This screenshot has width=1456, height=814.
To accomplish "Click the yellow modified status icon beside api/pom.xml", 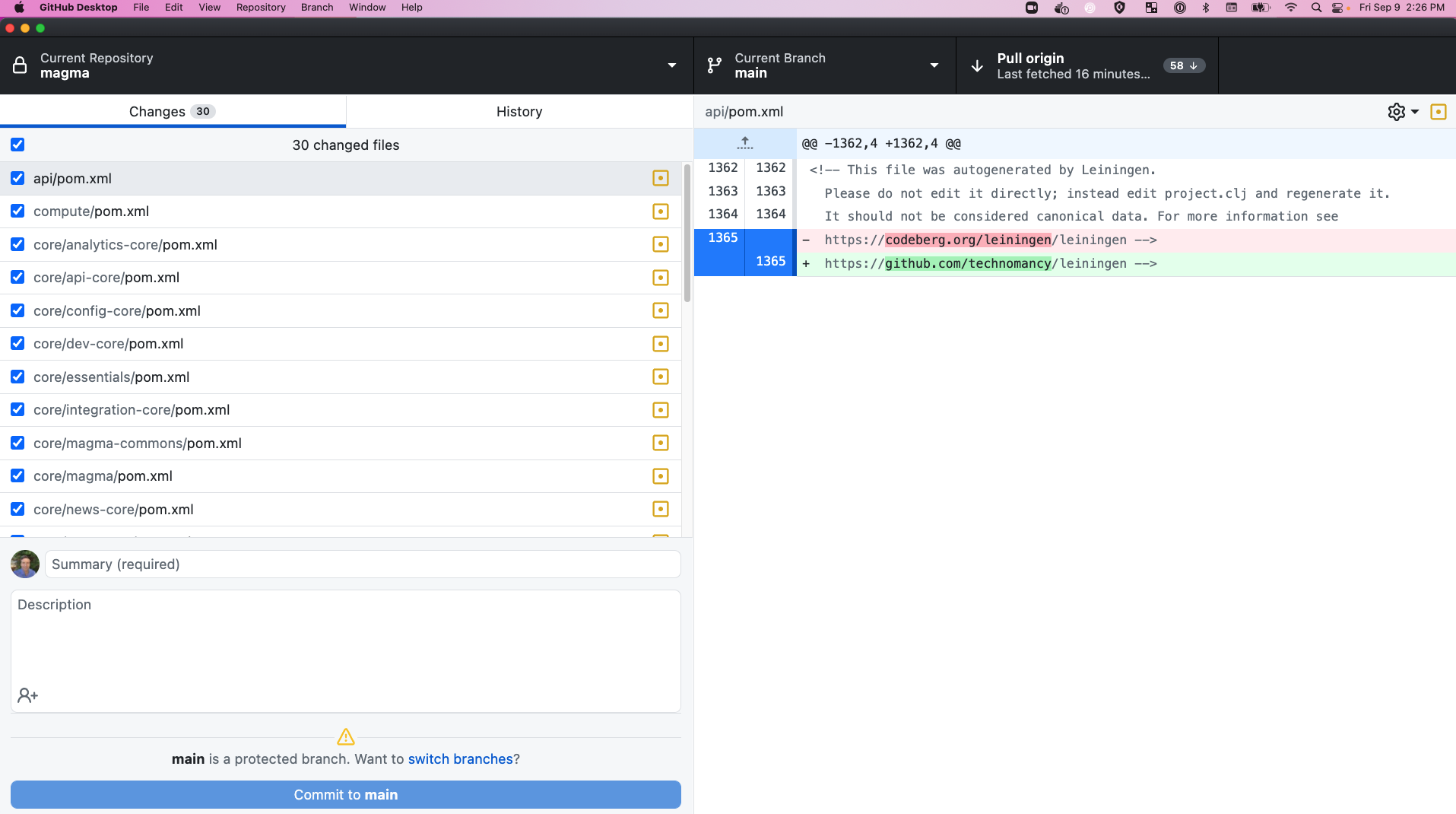I will (660, 178).
